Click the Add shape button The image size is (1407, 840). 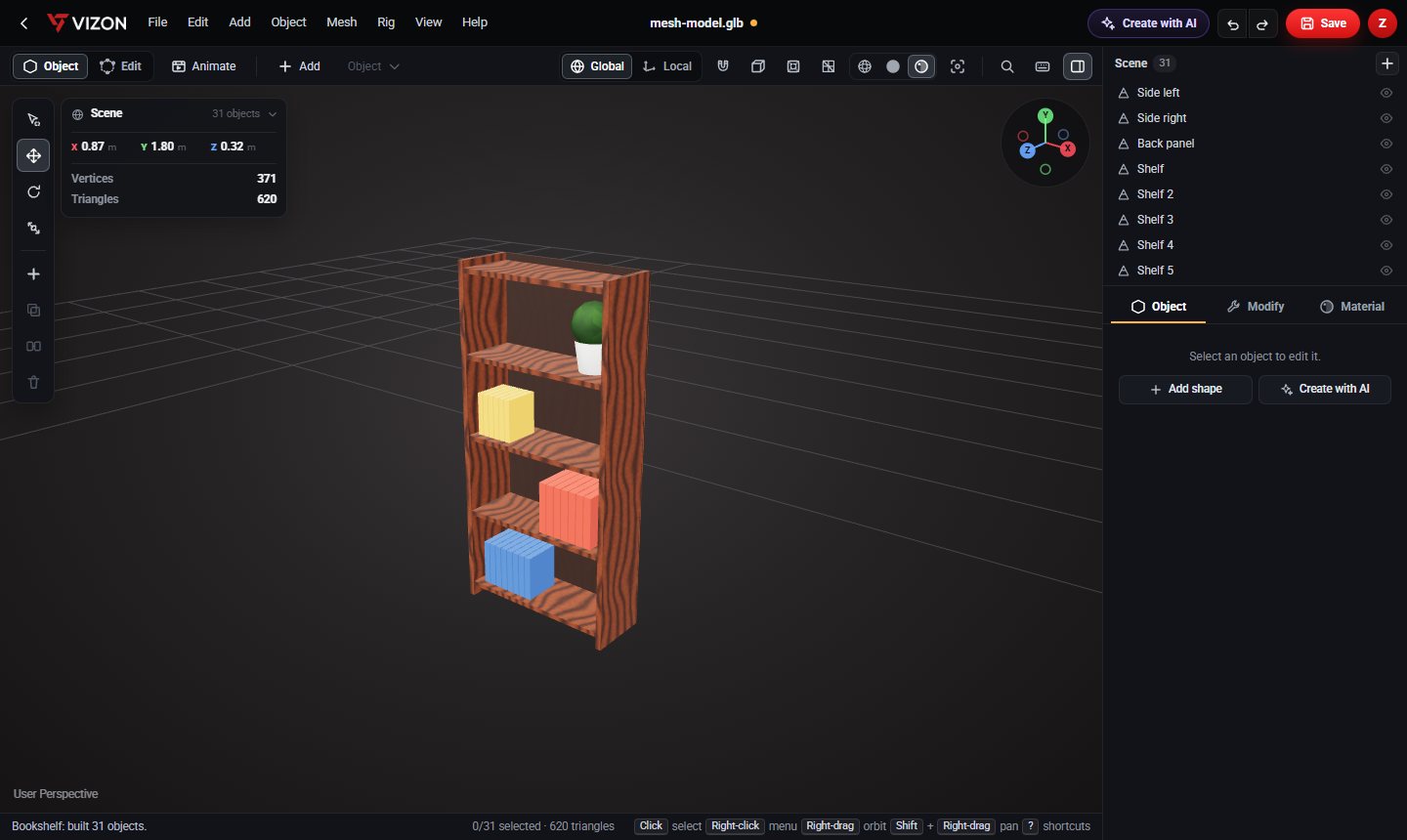pos(1185,389)
